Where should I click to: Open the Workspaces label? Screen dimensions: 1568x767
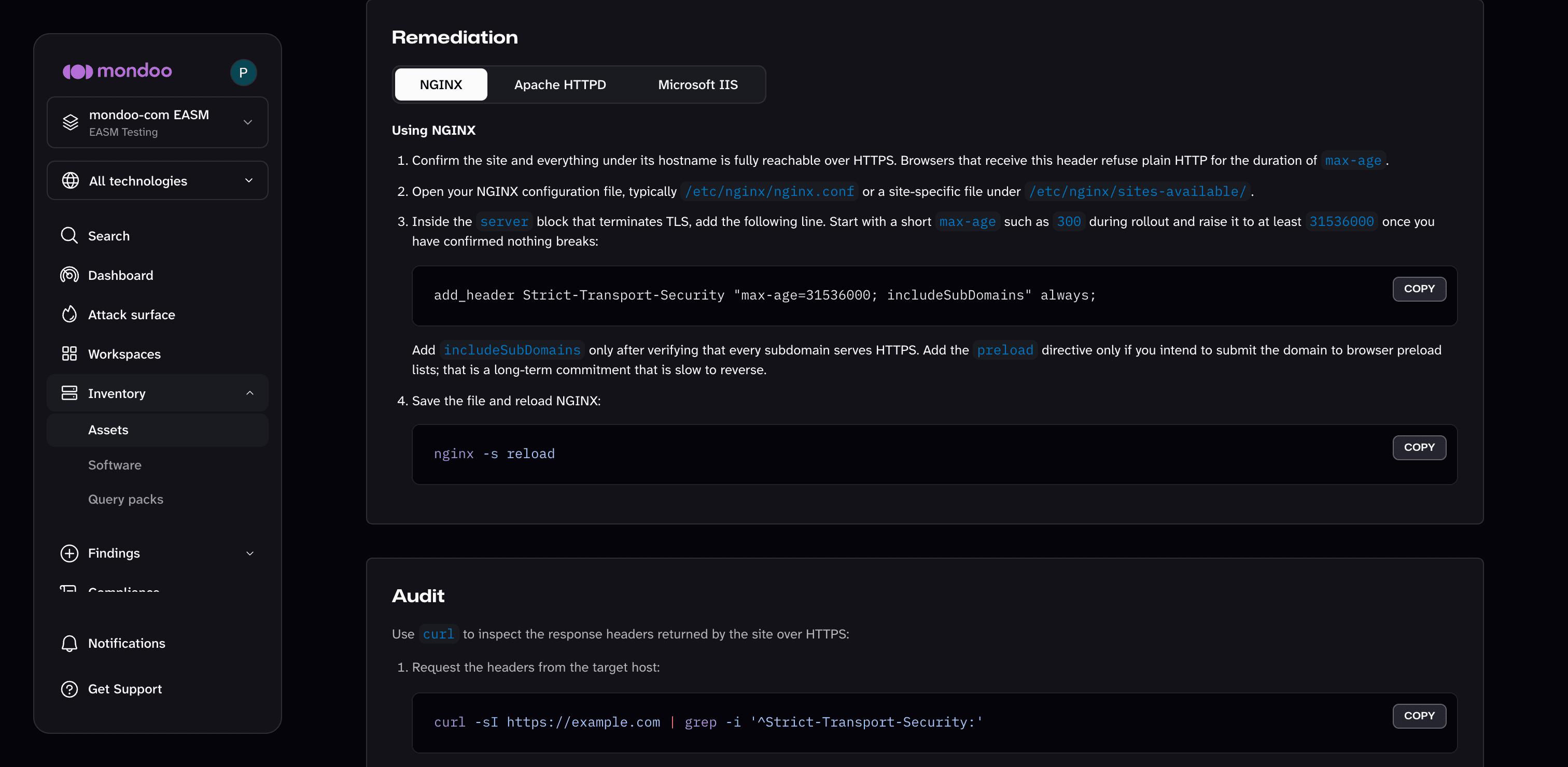coord(124,354)
